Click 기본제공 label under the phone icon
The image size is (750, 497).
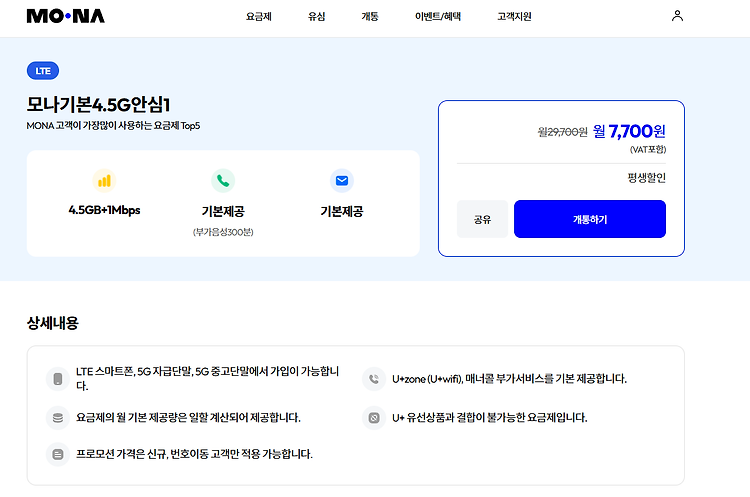pos(223,211)
